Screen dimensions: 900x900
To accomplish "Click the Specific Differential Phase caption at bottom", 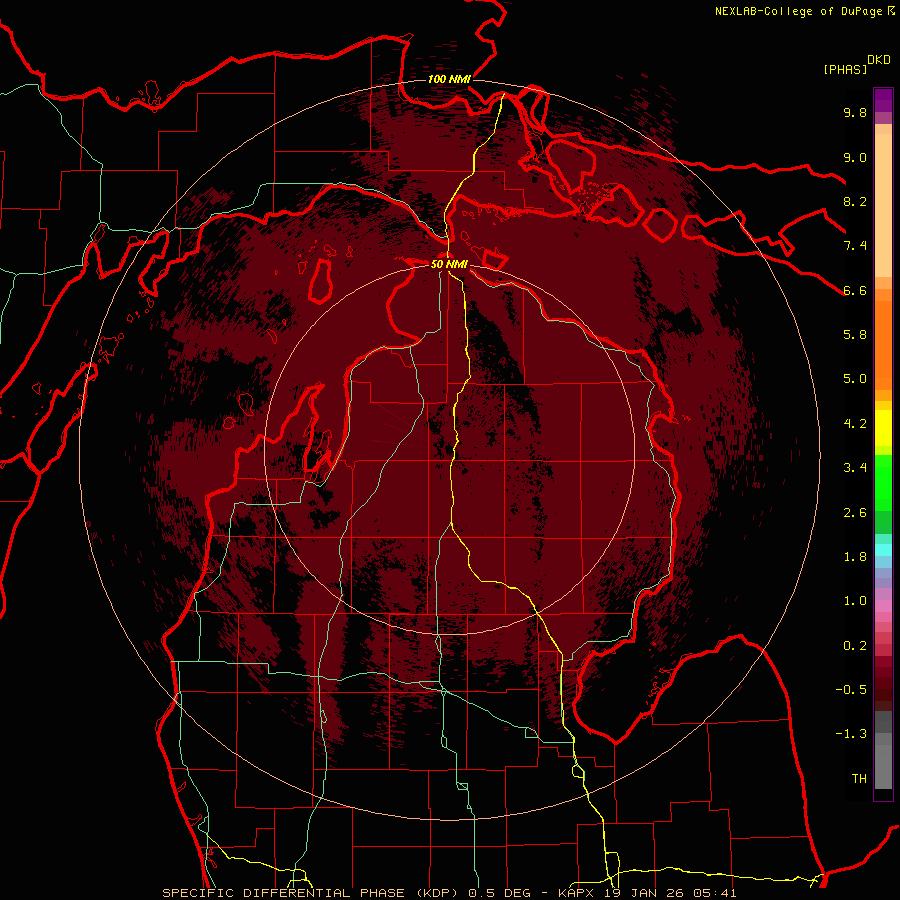I will coord(449,893).
